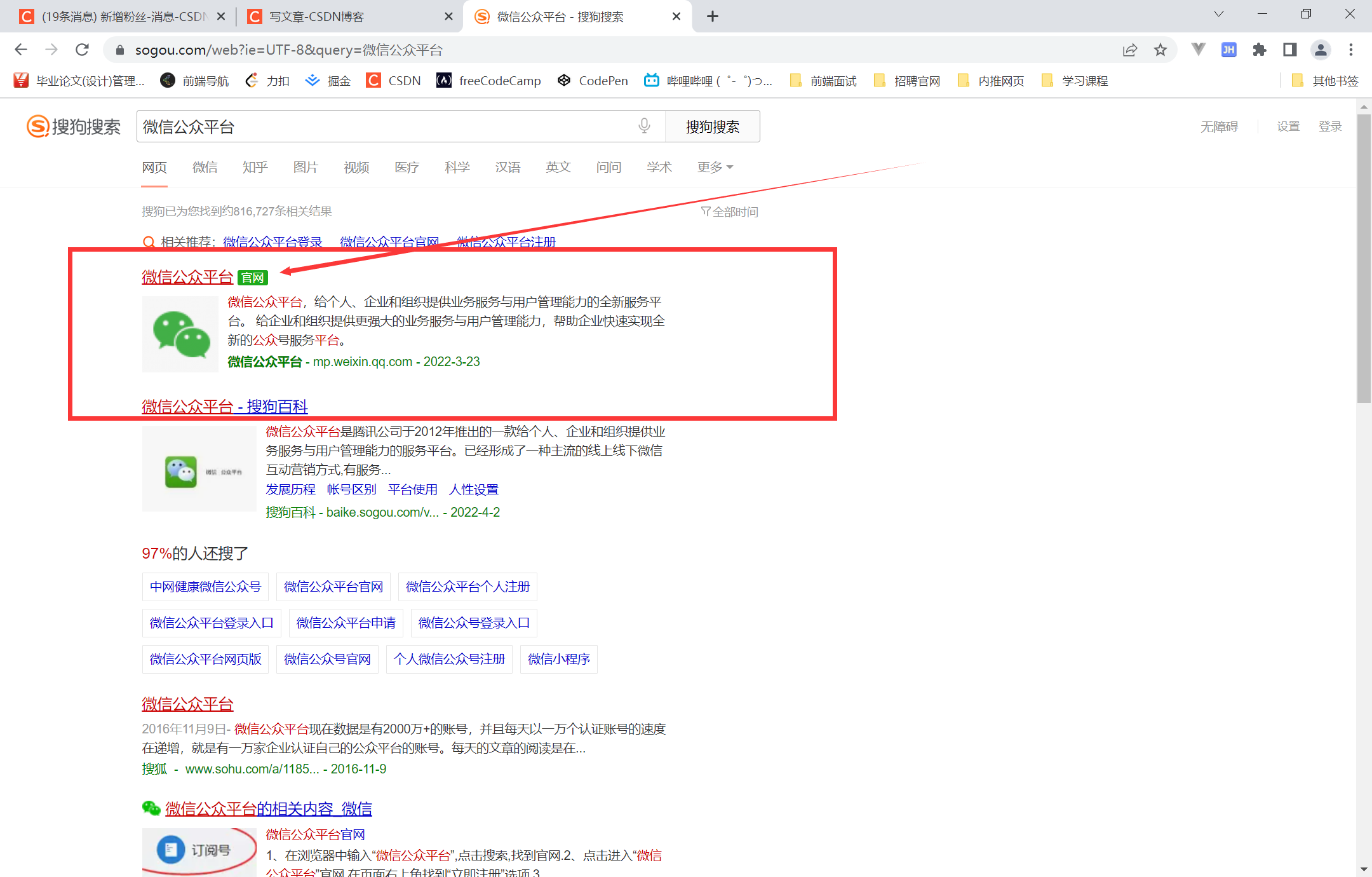Viewport: 1372px width, 877px height.
Task: Open the 掘金 bookmark
Action: 328,81
